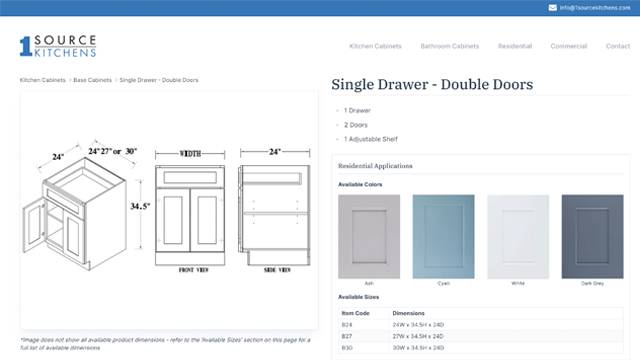The width and height of the screenshot is (640, 360).
Task: Click the Dark Grey color name label
Action: 592,283
